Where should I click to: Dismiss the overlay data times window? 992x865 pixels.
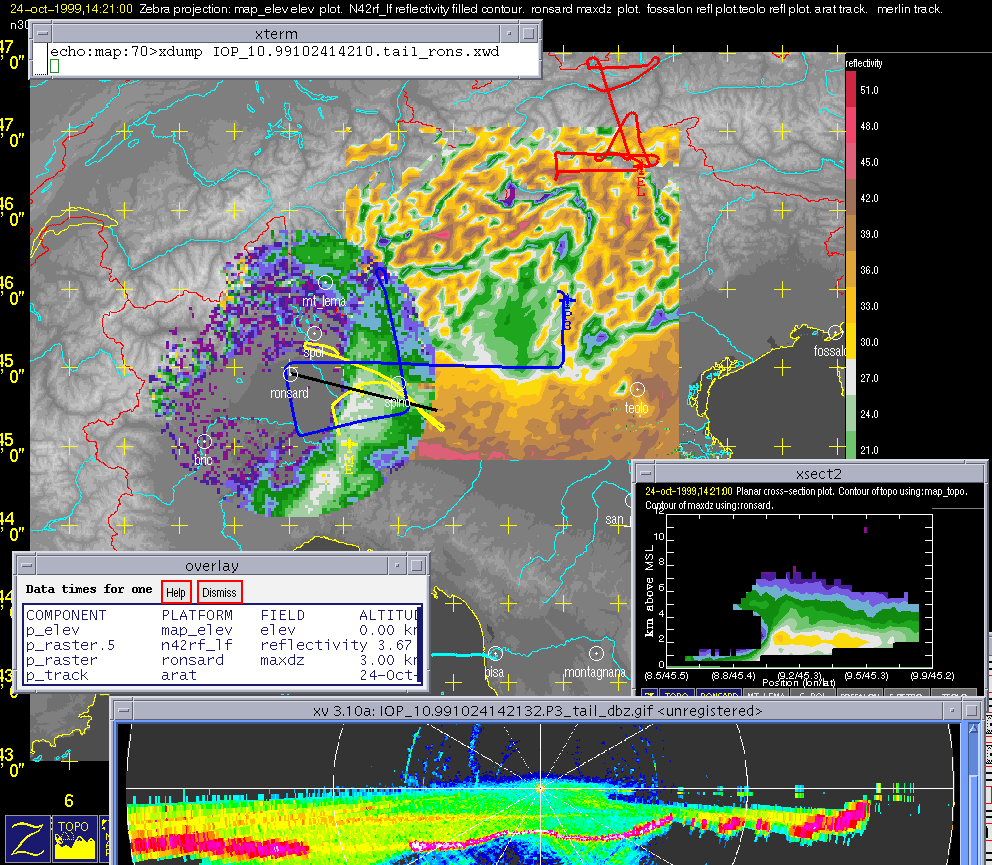tap(219, 592)
